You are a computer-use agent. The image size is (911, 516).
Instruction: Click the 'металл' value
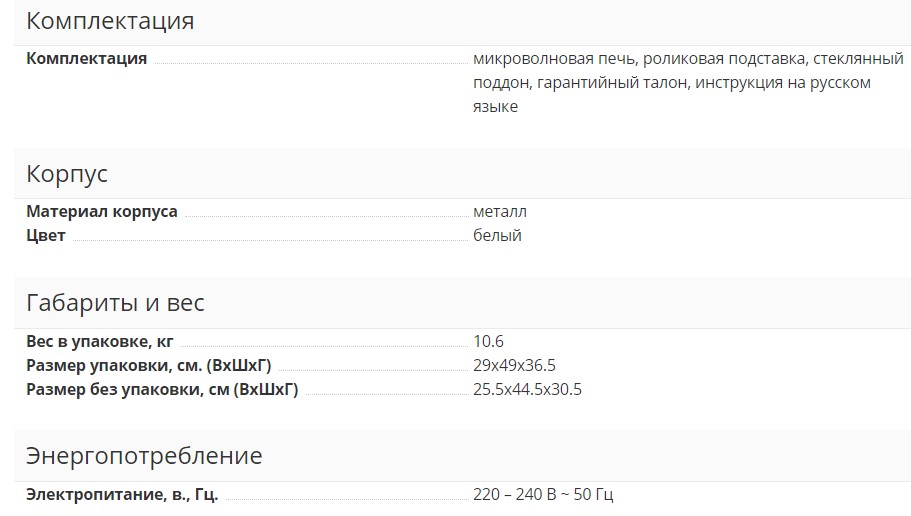click(x=500, y=212)
